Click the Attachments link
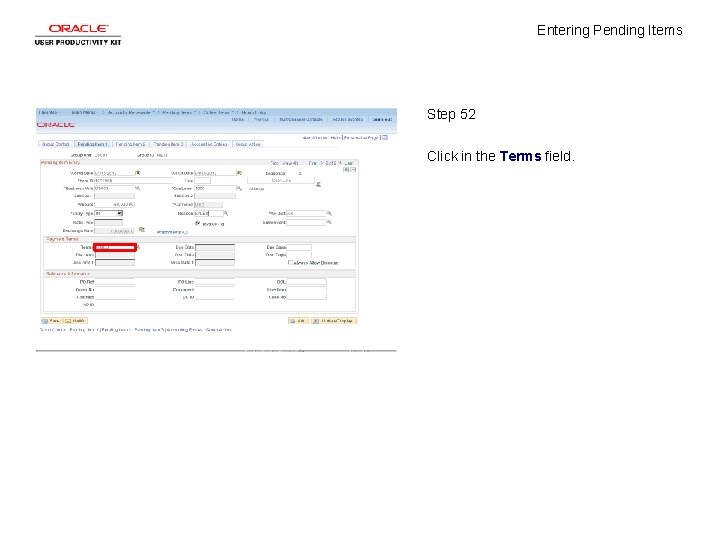This screenshot has width=720, height=540. 172,232
